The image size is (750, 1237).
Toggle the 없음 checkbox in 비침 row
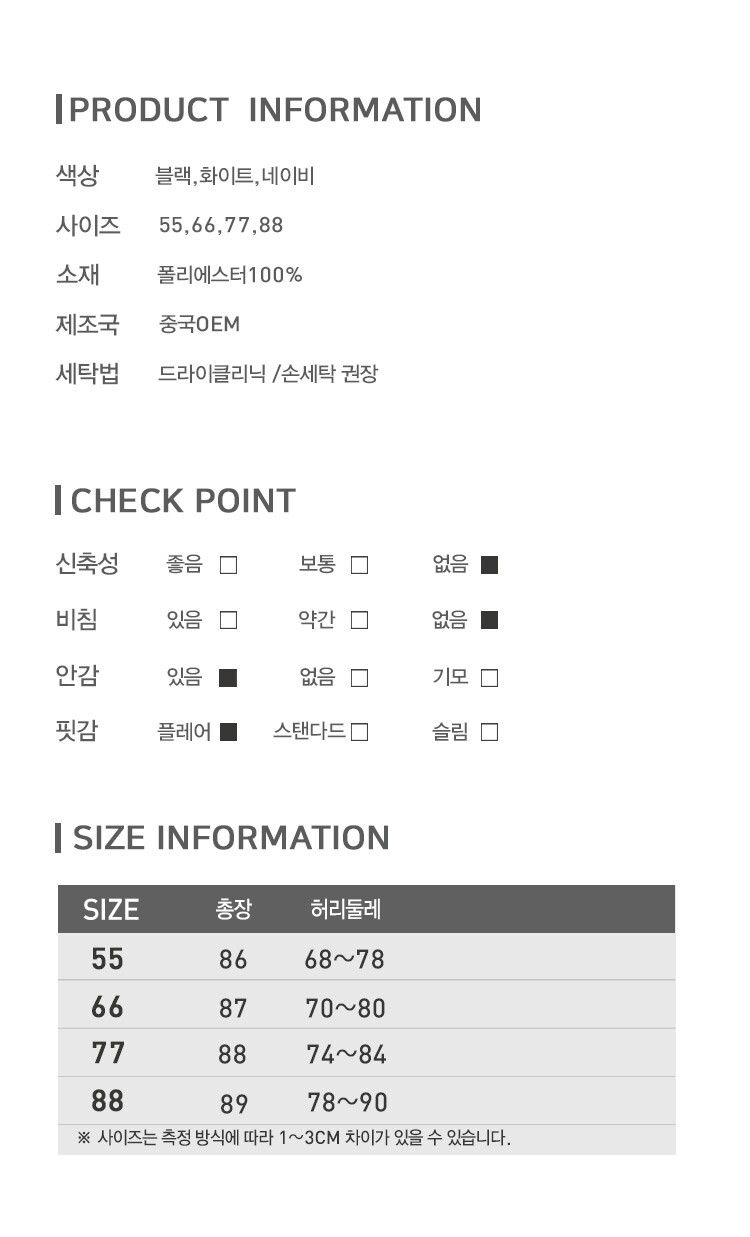coord(489,620)
